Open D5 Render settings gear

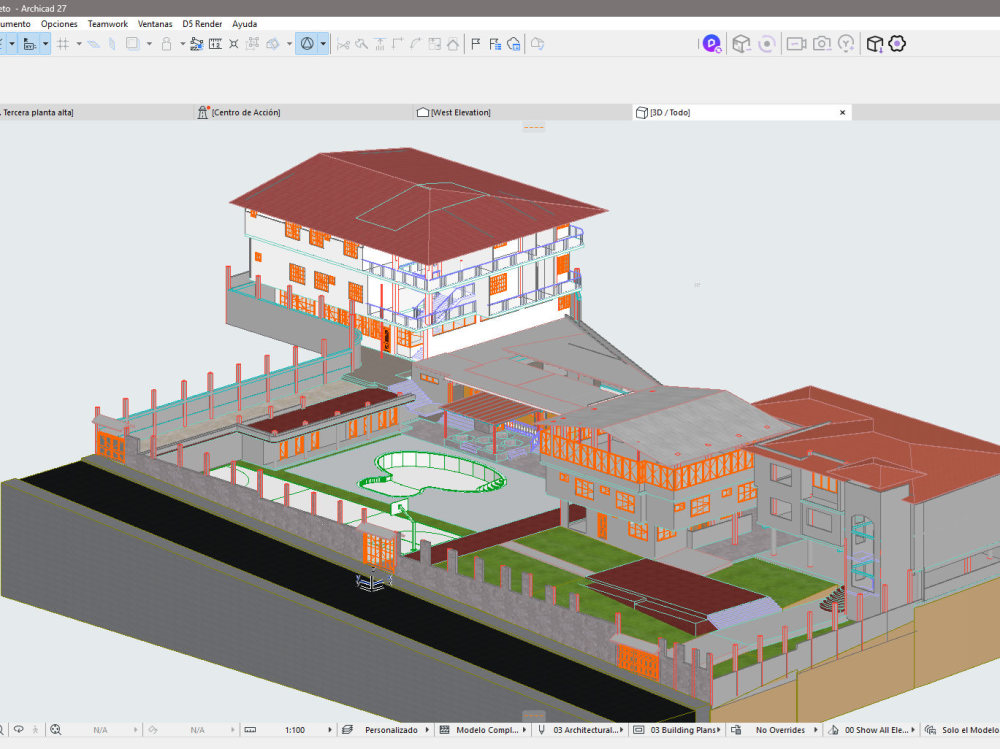point(897,44)
